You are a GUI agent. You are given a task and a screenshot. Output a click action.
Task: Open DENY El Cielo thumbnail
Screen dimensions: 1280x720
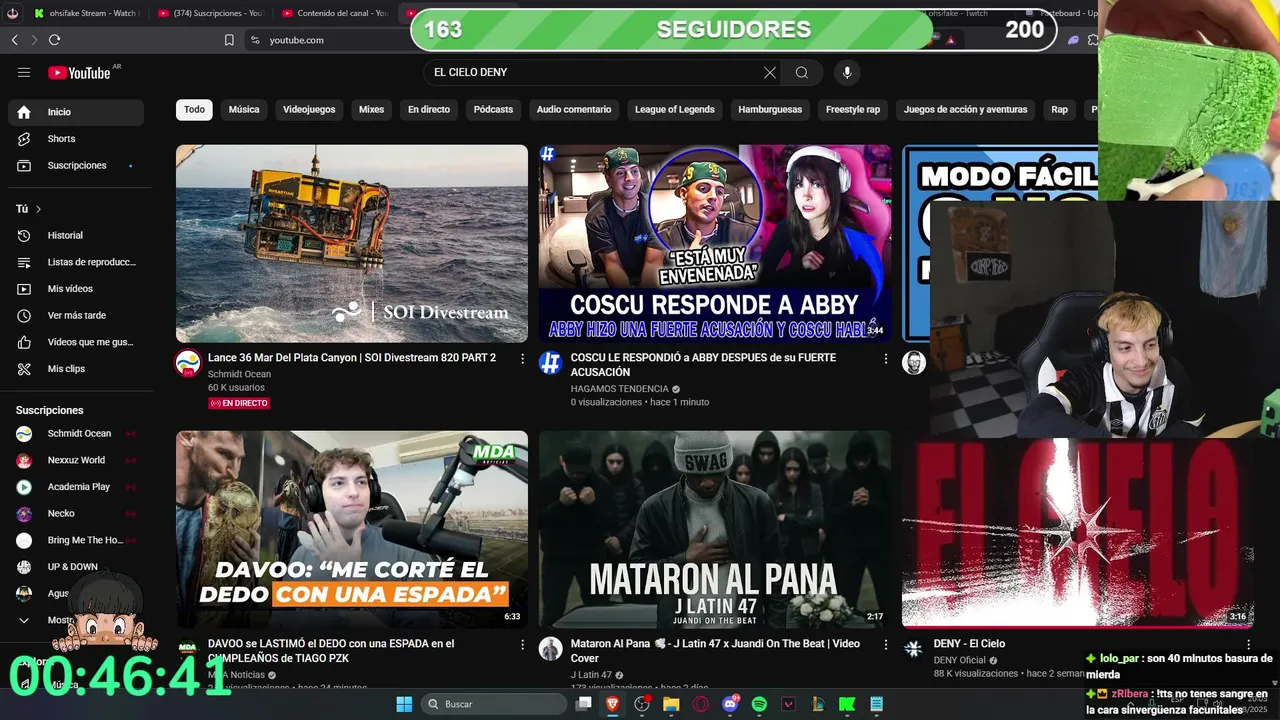pos(1078,533)
